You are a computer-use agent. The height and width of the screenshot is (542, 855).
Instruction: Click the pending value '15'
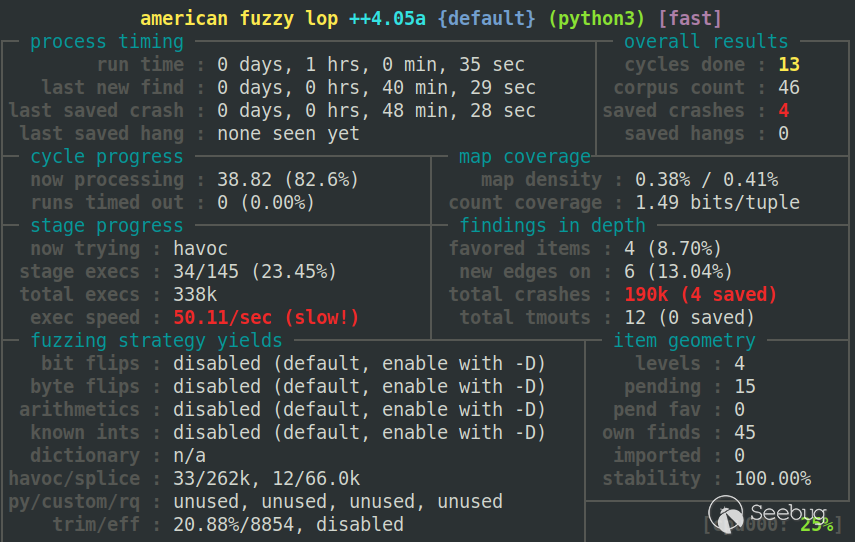pyautogui.click(x=745, y=386)
